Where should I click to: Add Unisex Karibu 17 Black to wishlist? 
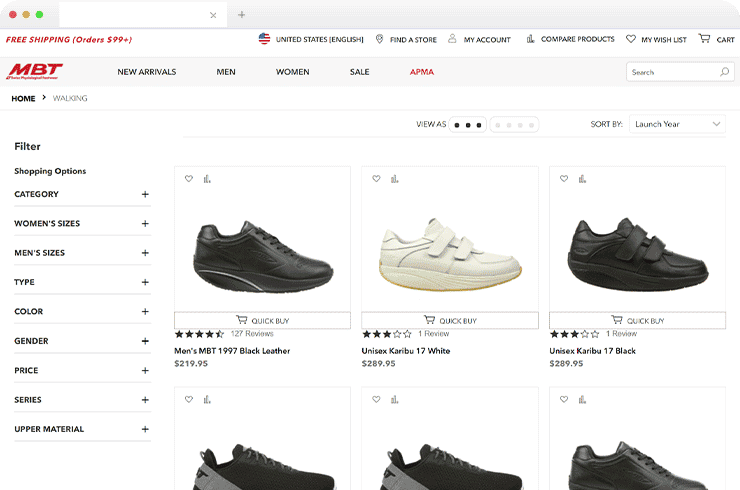(x=564, y=178)
